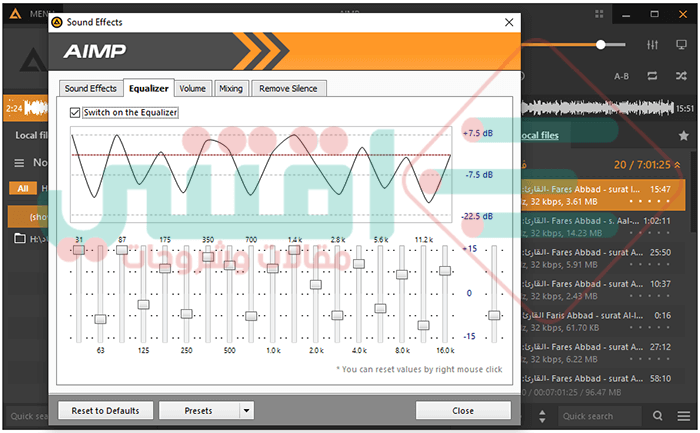The image size is (700, 433).
Task: Click the folder icon beside H:\ entry
Action: (x=20, y=238)
